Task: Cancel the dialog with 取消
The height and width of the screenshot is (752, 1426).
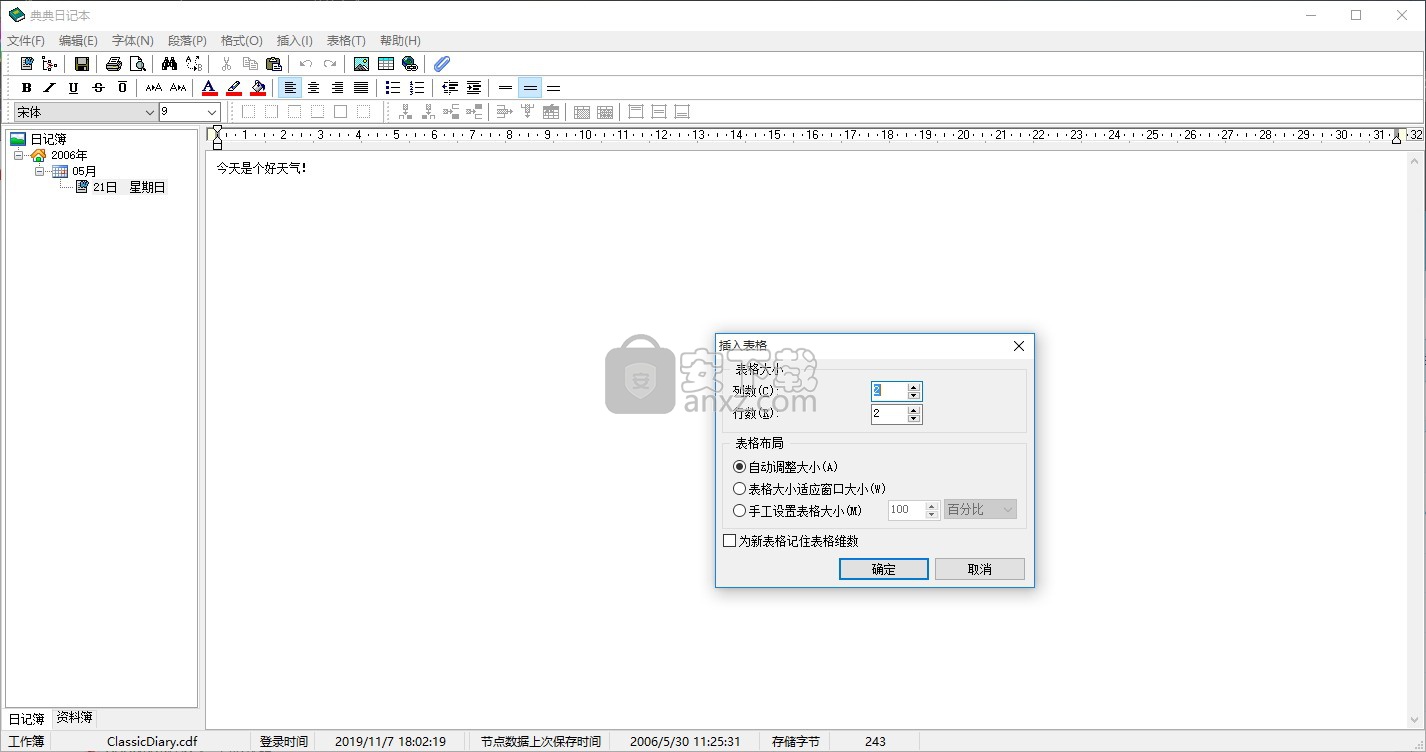Action: coord(980,569)
